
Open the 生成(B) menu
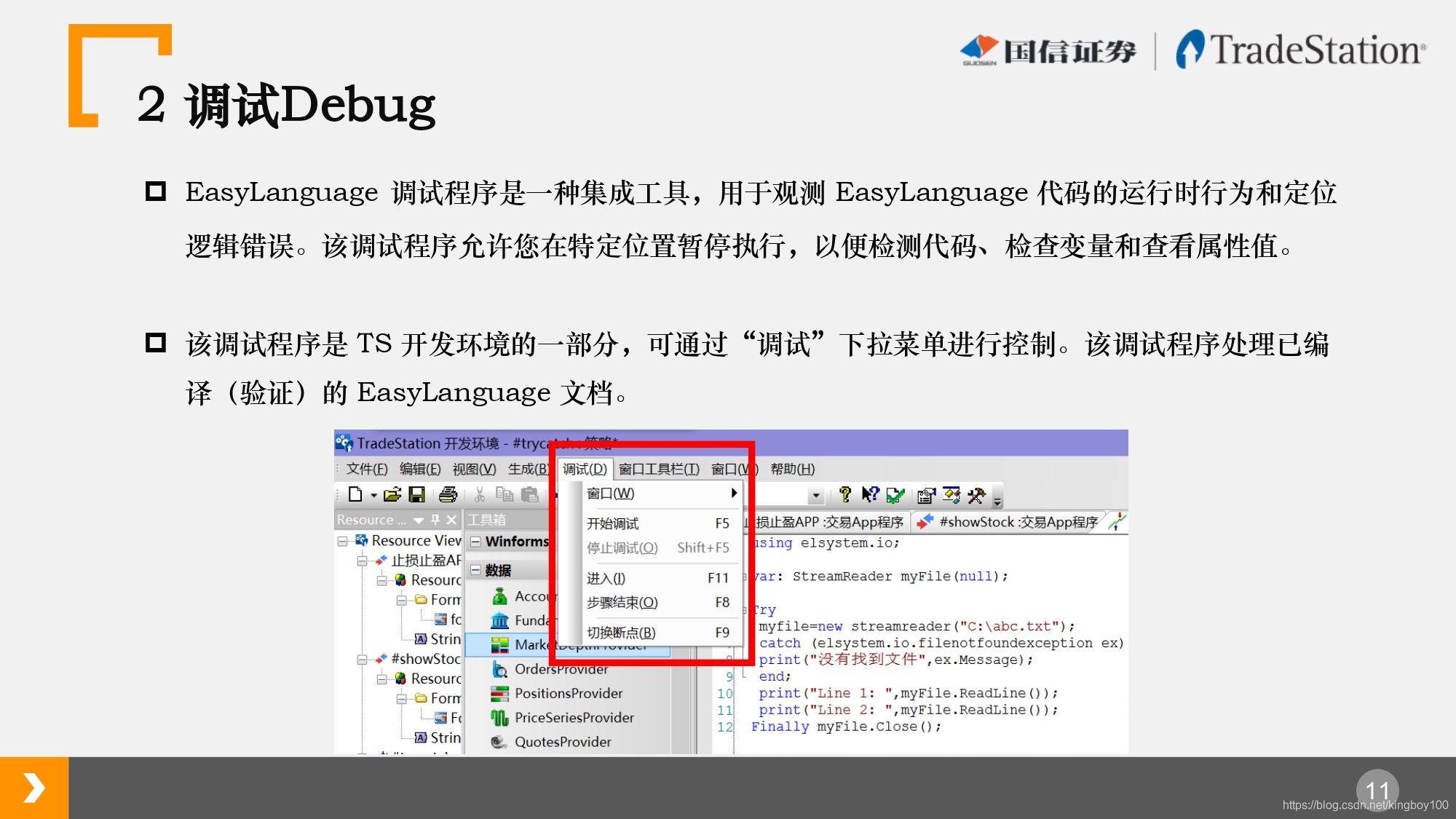pyautogui.click(x=529, y=470)
